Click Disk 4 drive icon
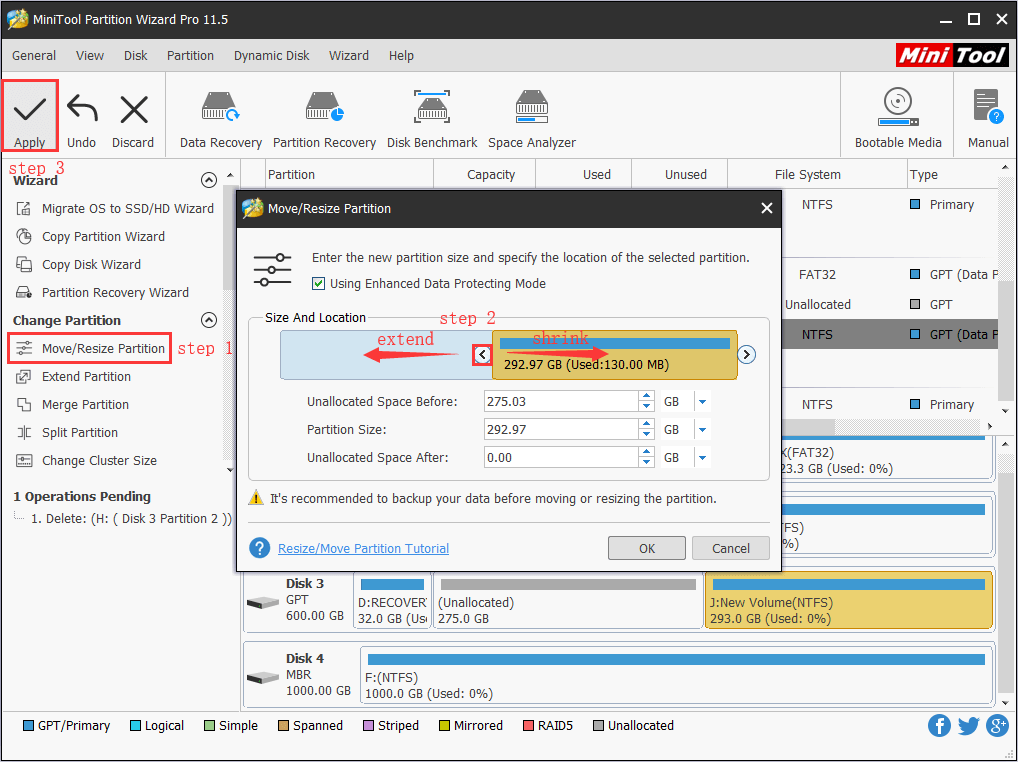 [263, 678]
